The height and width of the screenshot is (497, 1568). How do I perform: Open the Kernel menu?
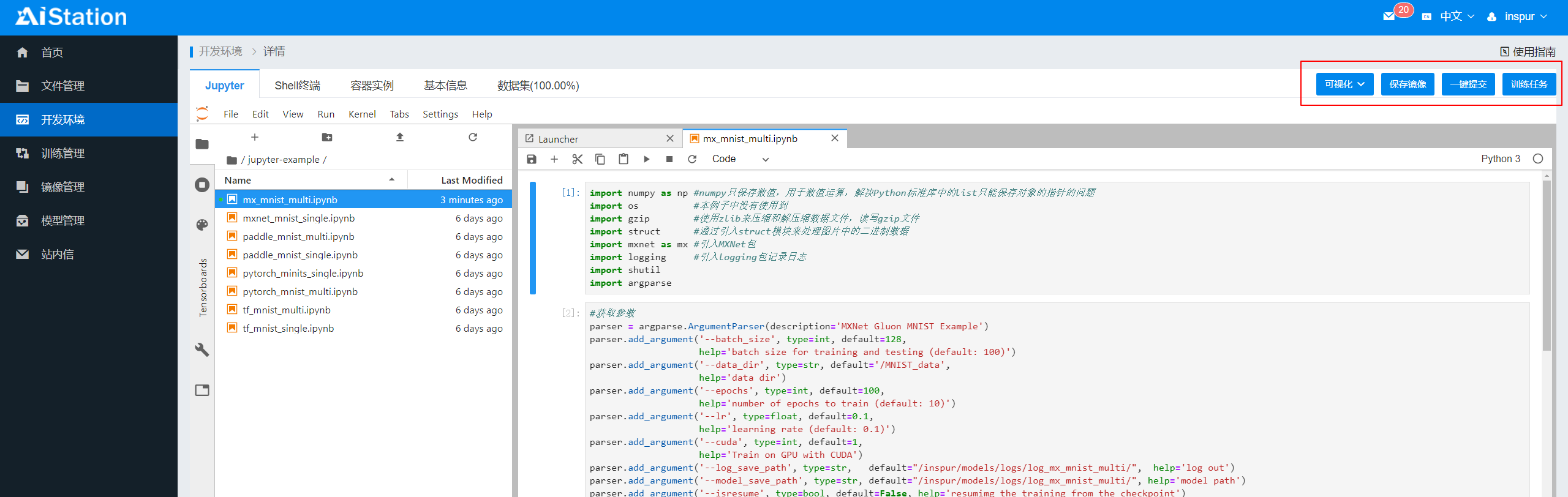[361, 114]
